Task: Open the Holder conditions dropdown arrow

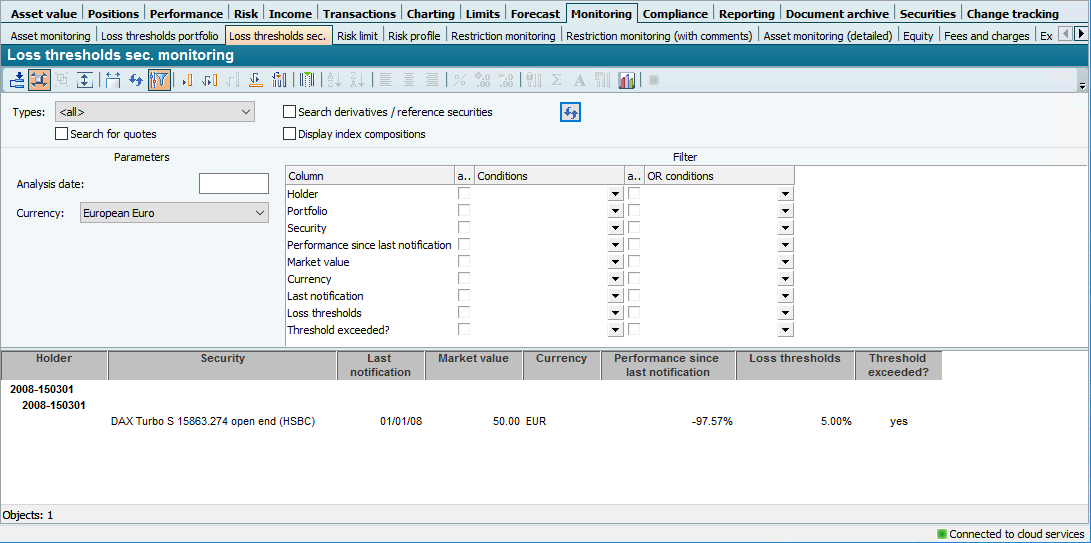Action: [x=615, y=195]
